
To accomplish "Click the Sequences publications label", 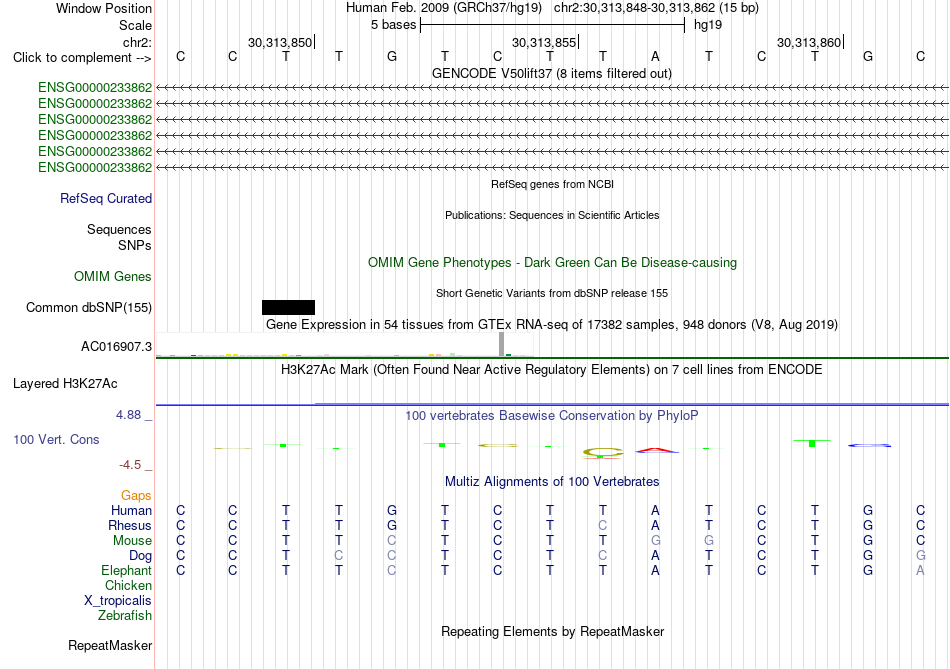I will [119, 229].
